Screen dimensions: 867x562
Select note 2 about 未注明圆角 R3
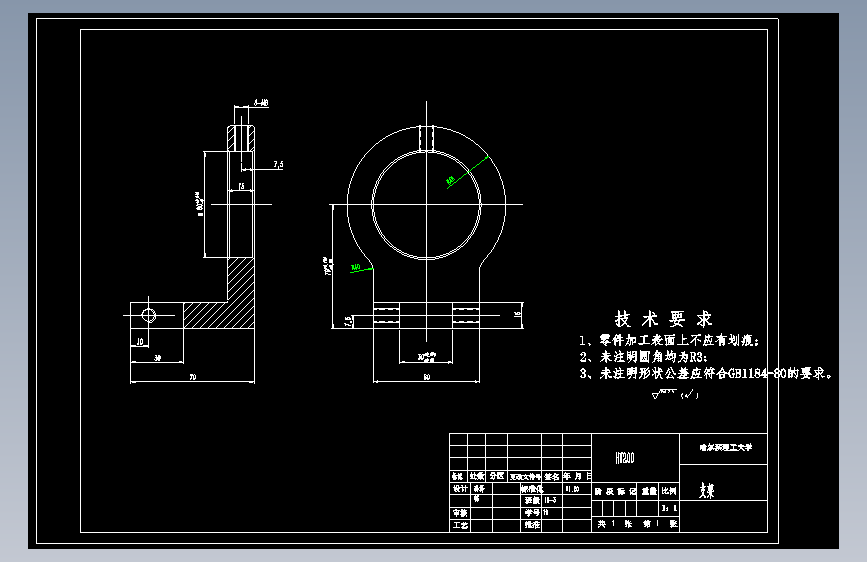643,357
